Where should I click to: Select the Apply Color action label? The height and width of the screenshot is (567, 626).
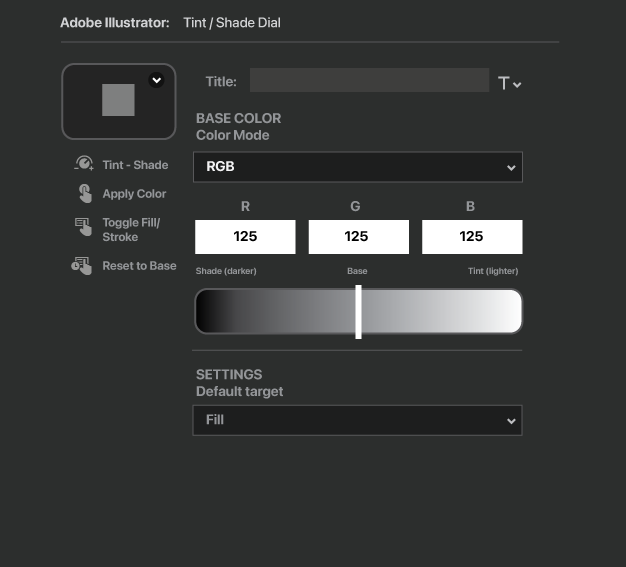click(x=134, y=194)
